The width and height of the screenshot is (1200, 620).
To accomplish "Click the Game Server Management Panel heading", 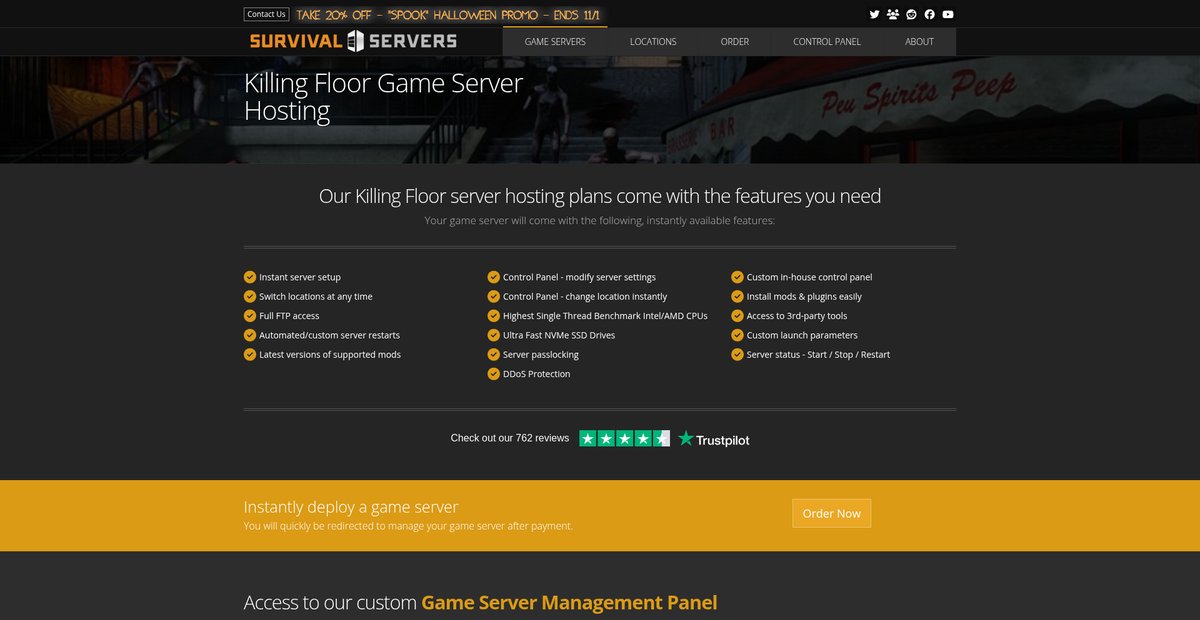I will click(x=569, y=603).
